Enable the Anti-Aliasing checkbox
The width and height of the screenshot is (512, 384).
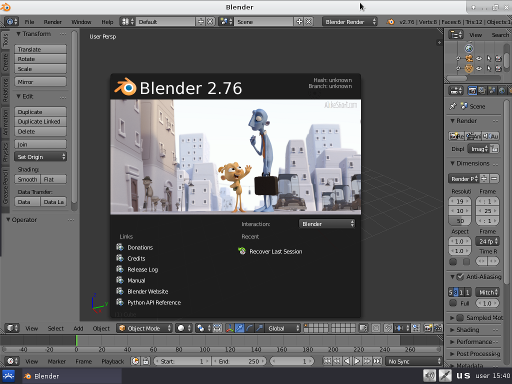(460, 277)
